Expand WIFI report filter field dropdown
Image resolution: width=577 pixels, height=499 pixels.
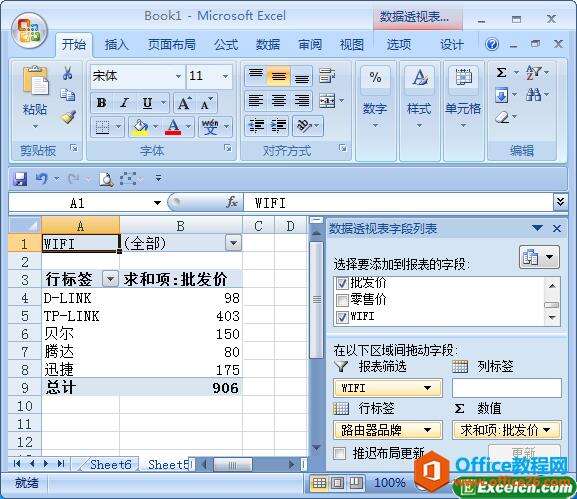tap(427, 388)
